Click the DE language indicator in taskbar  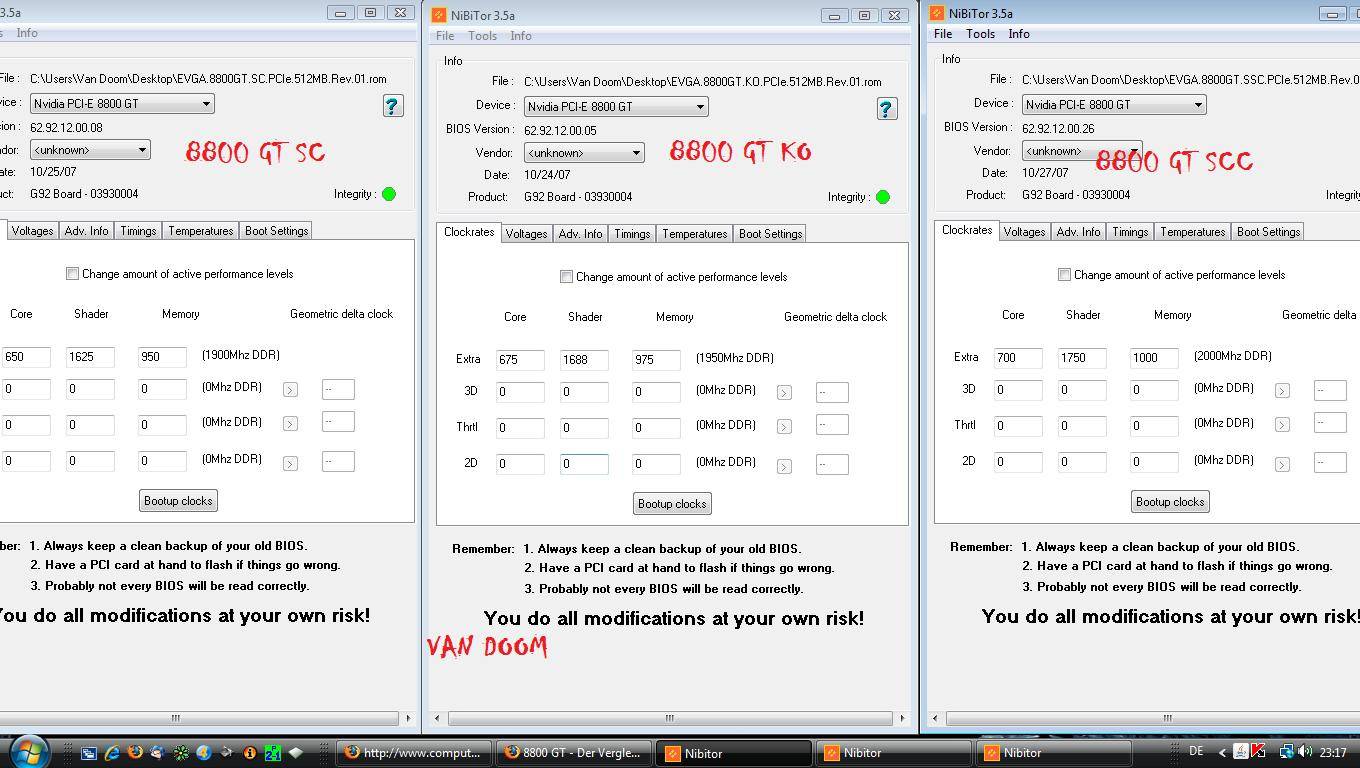click(x=1196, y=751)
